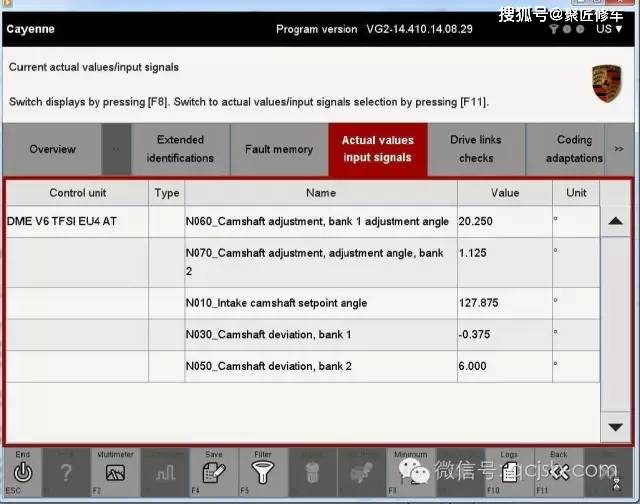Viewport: 640px width, 504px height.
Task: Click the vertical scrollbar track in the table
Action: pos(616,324)
